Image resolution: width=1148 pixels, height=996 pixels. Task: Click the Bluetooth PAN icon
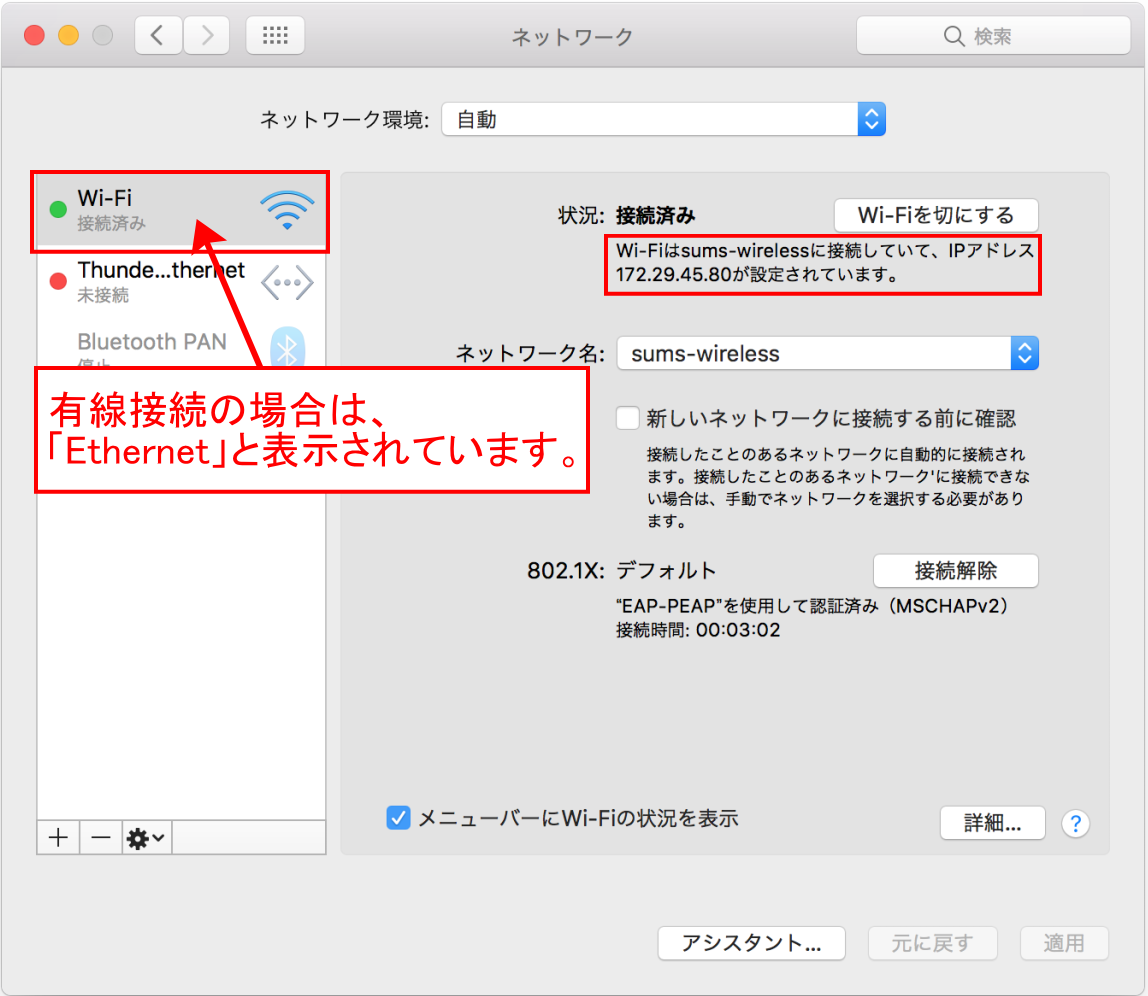pyautogui.click(x=289, y=348)
